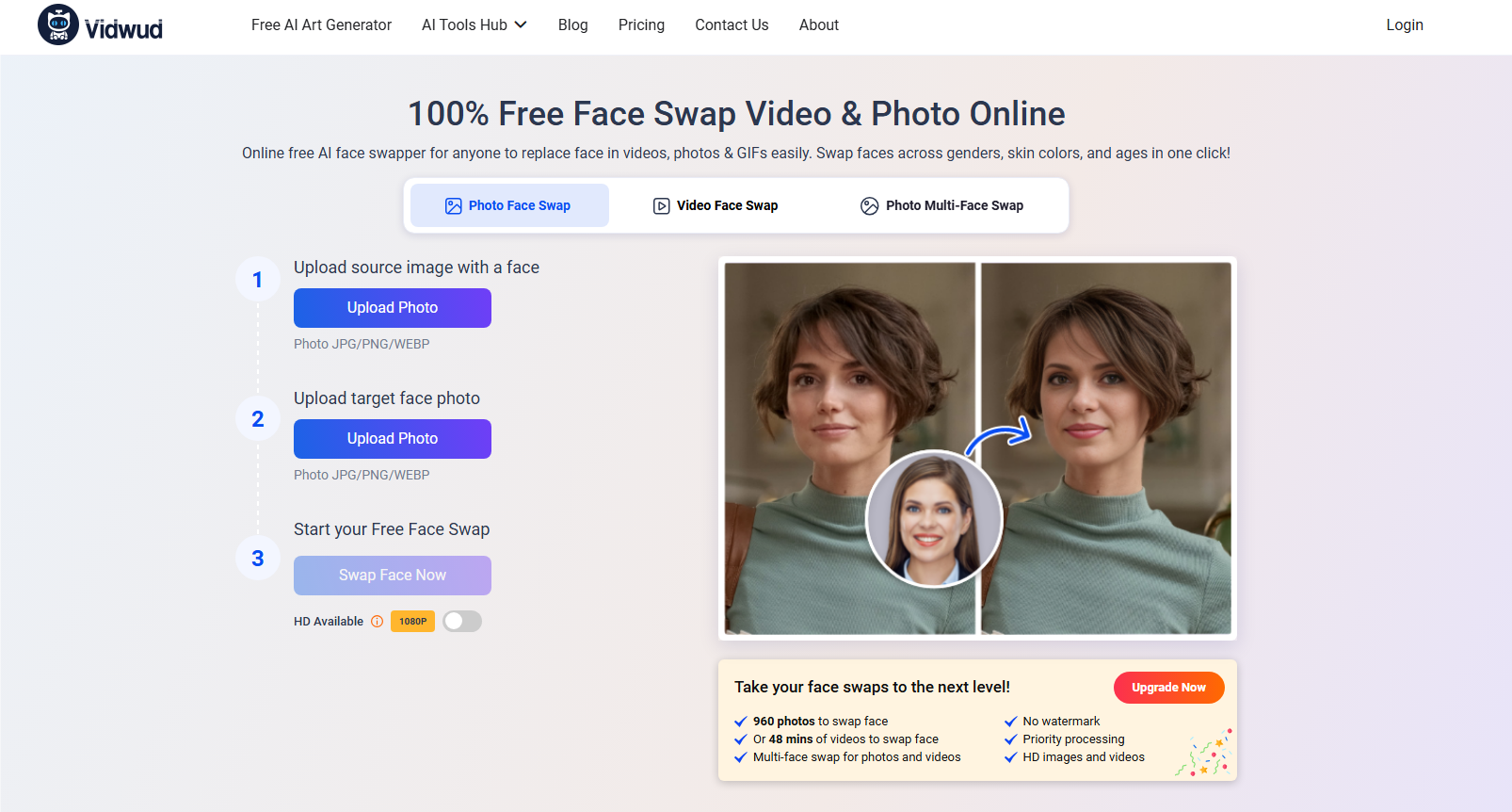The width and height of the screenshot is (1512, 812).
Task: Open the Free AI Art Generator page
Action: pos(321,25)
